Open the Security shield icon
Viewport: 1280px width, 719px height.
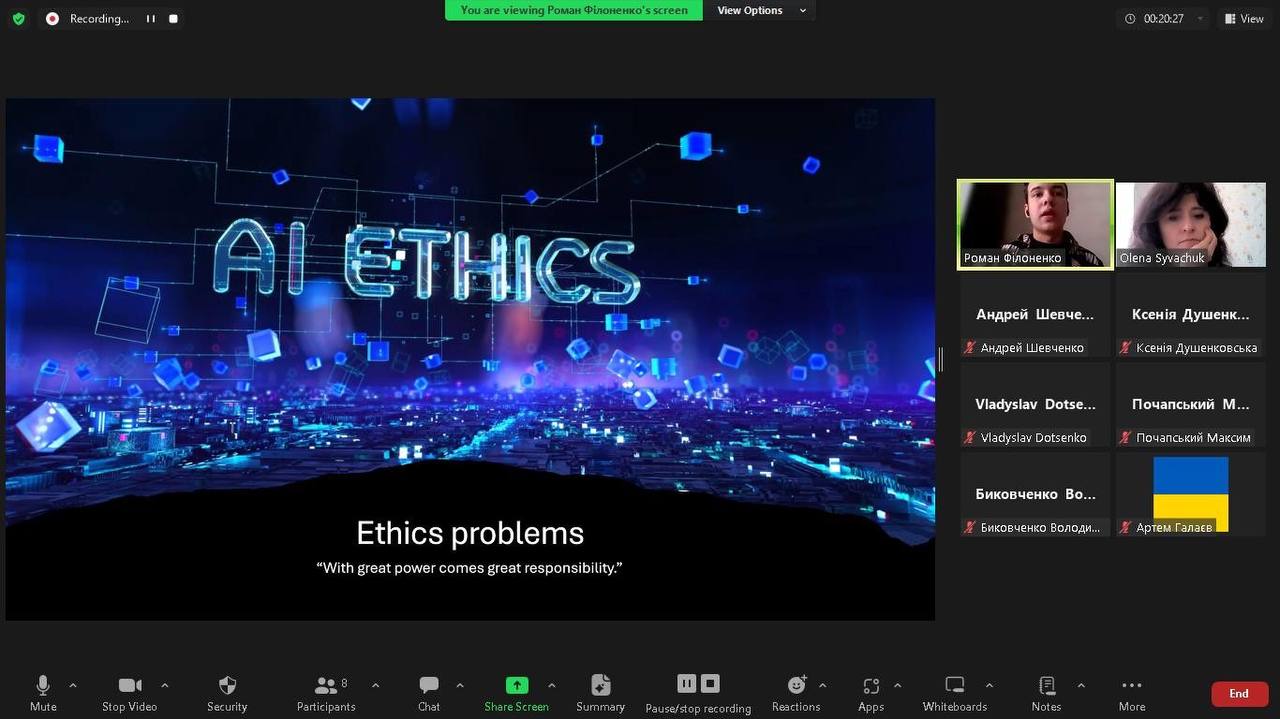tap(227, 686)
